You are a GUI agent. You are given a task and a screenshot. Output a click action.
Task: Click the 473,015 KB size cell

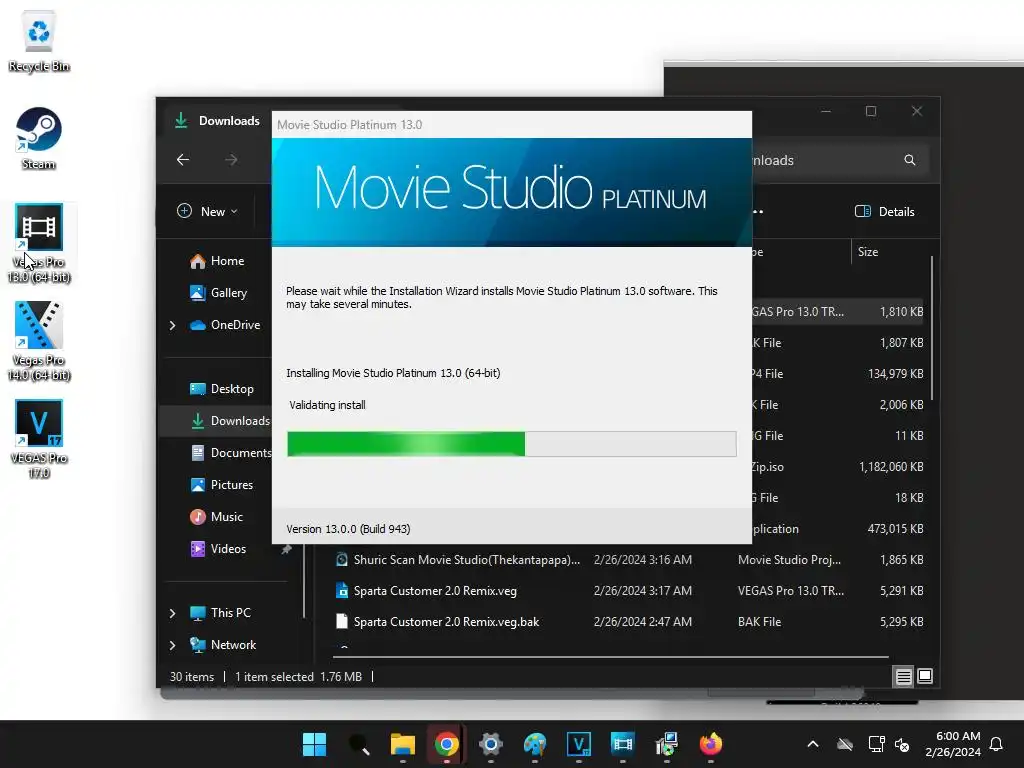[895, 528]
